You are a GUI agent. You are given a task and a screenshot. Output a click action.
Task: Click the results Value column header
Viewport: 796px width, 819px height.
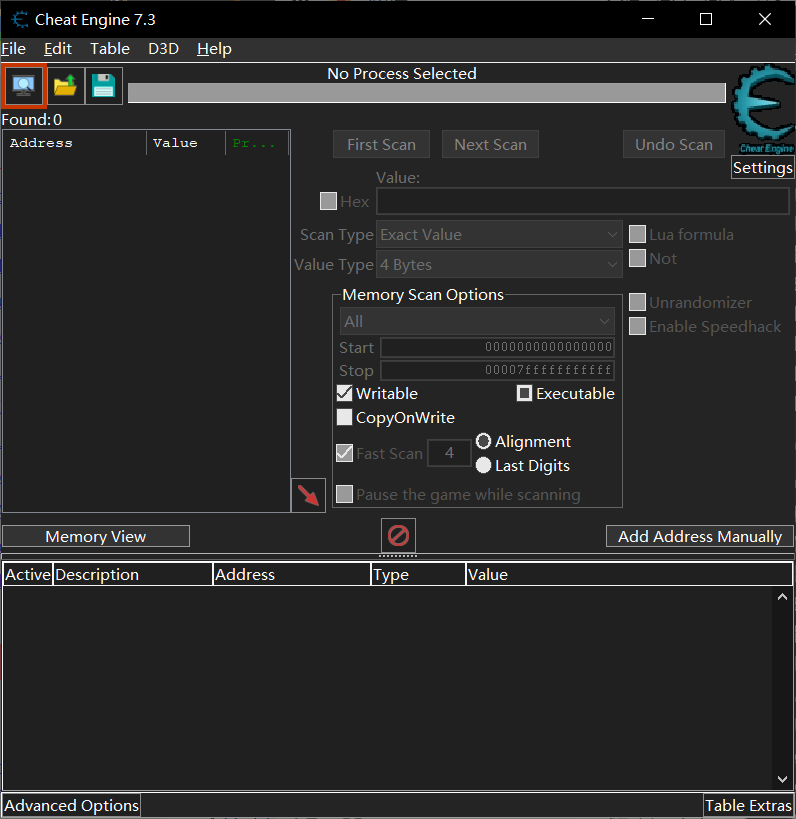[186, 143]
